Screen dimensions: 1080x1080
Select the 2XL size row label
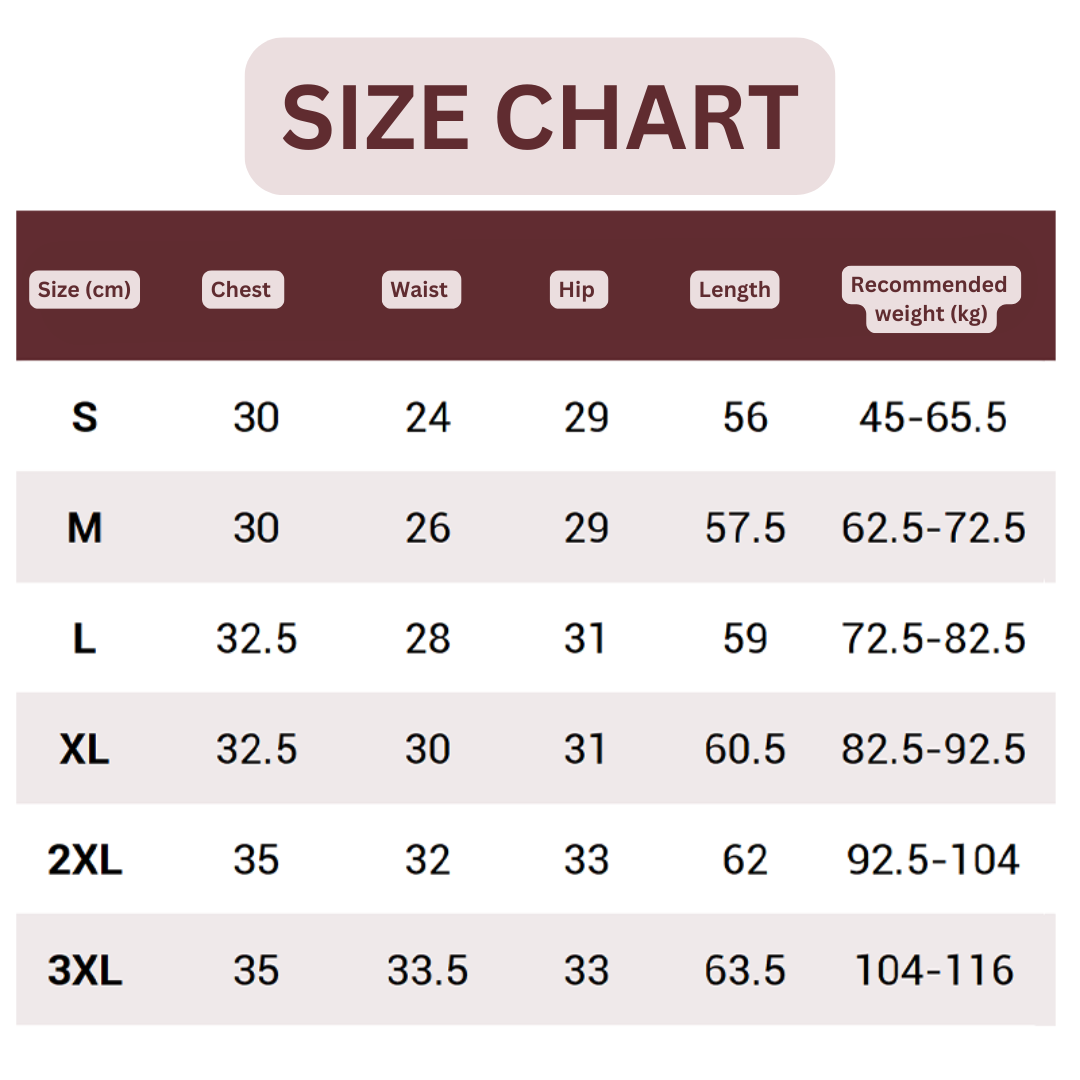85,860
